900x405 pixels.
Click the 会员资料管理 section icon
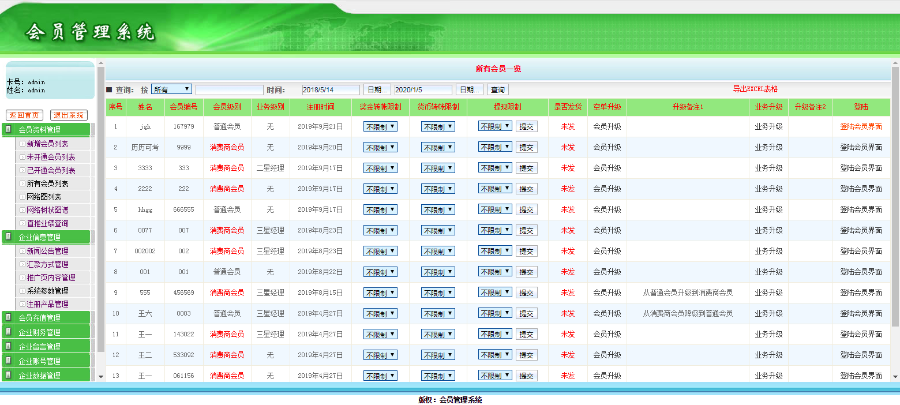coord(9,130)
